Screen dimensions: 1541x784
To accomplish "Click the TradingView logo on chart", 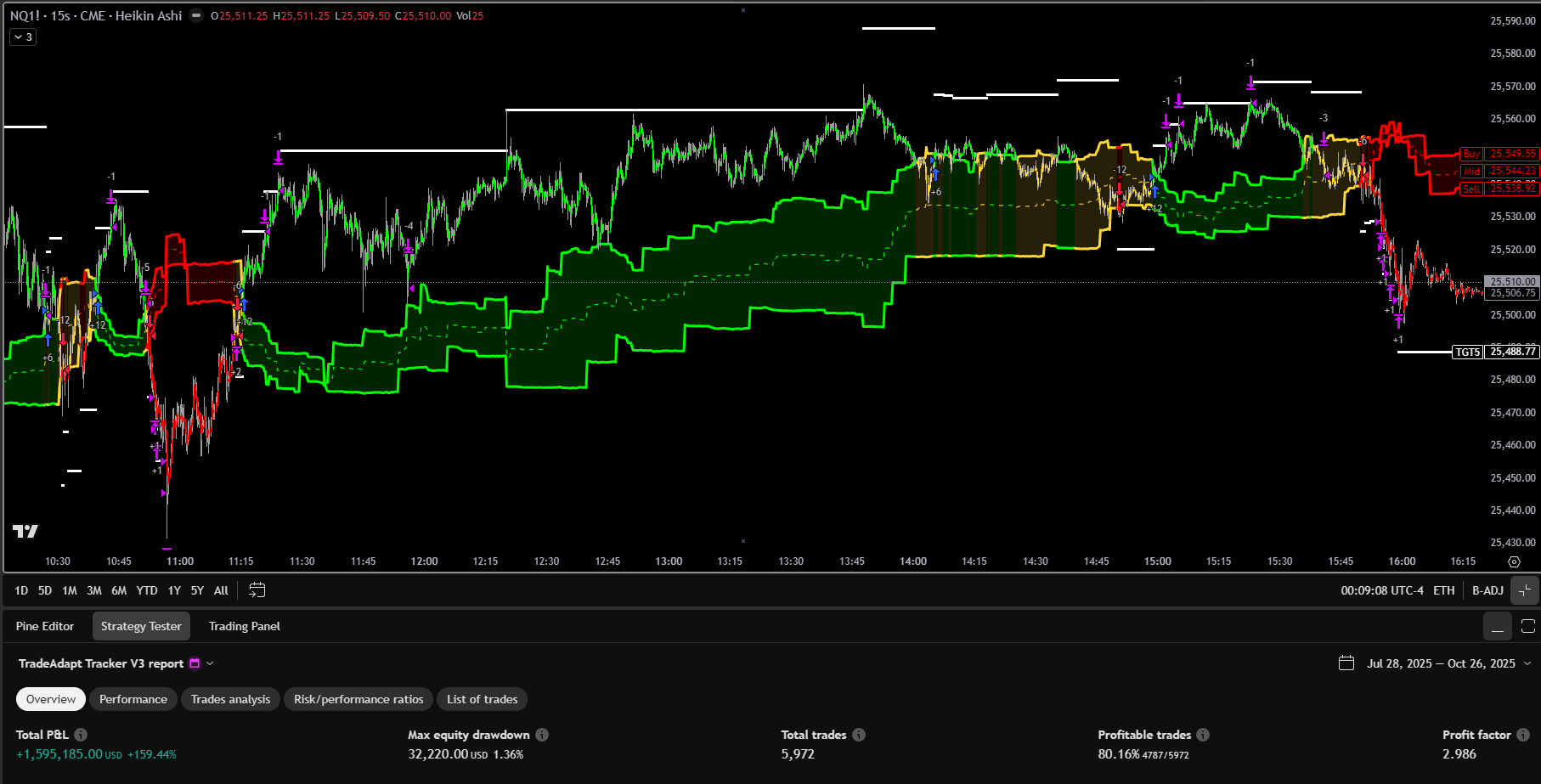I will point(25,531).
